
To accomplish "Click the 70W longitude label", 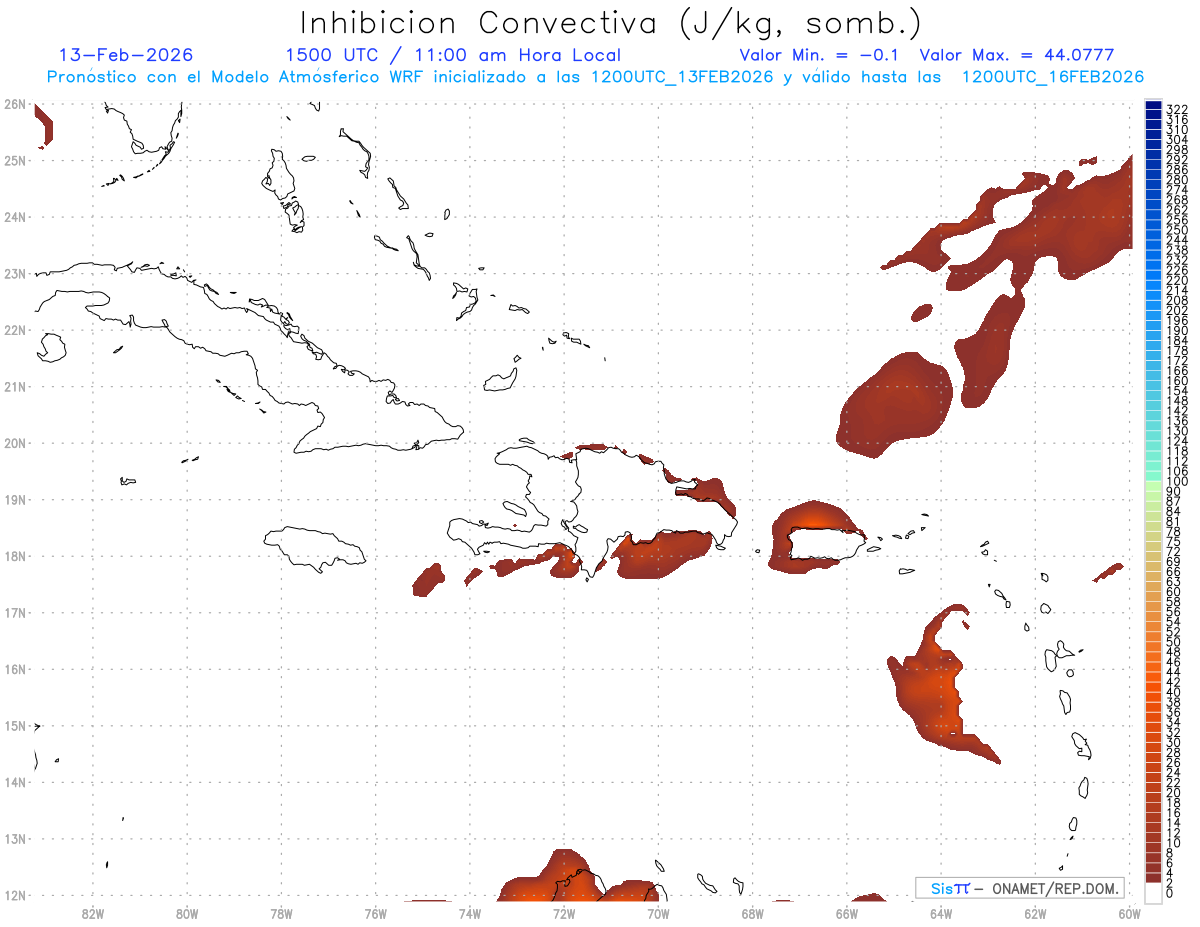I will [x=658, y=913].
